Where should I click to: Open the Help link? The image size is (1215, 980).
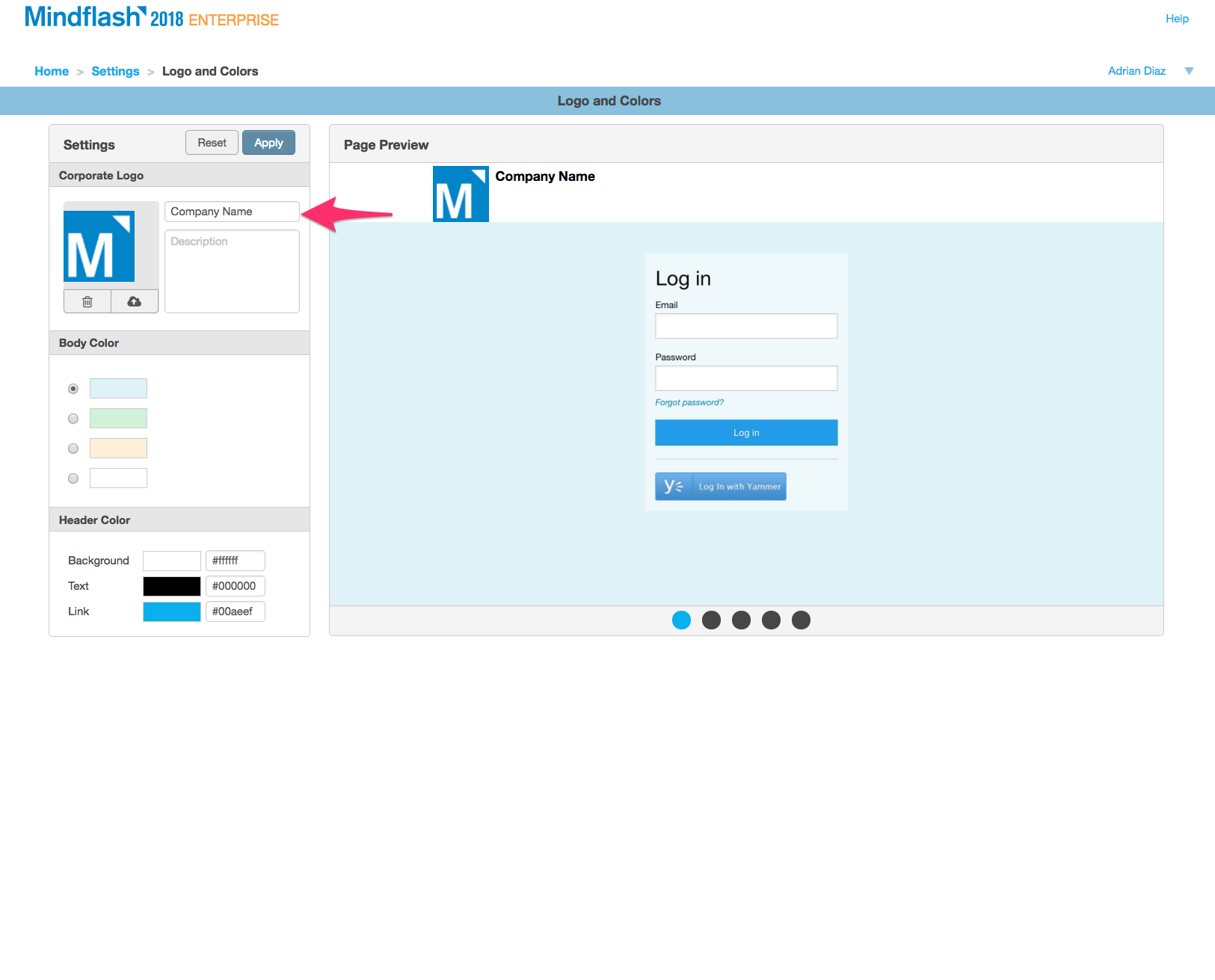click(x=1176, y=19)
